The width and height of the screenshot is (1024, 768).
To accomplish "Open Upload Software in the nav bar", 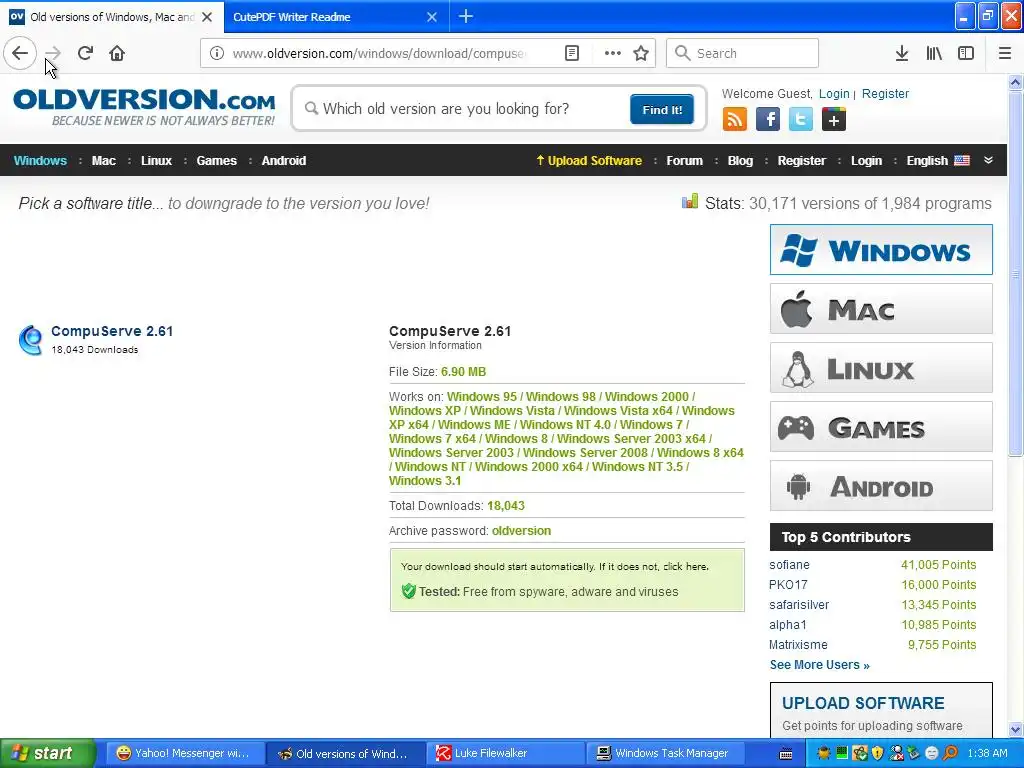I will [x=589, y=161].
